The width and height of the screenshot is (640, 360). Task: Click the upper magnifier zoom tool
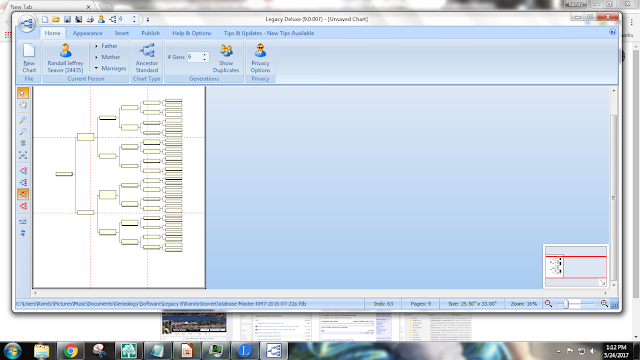coord(23,120)
